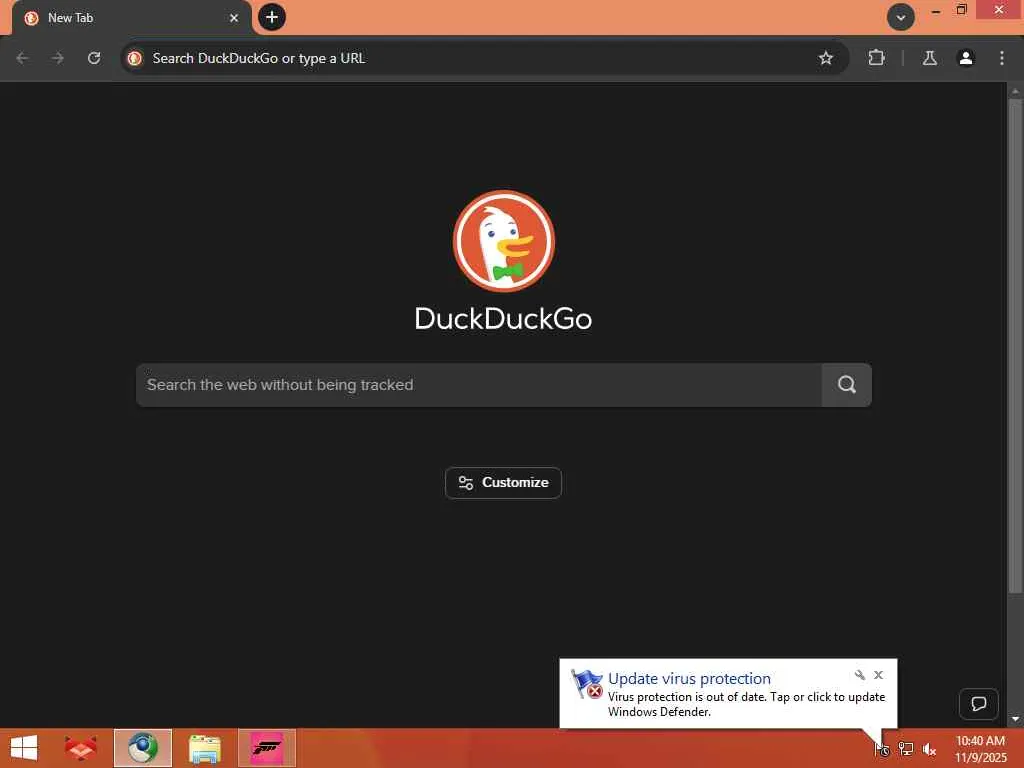Expand the tab search dropdown arrow
This screenshot has height=768, width=1024.
(901, 18)
